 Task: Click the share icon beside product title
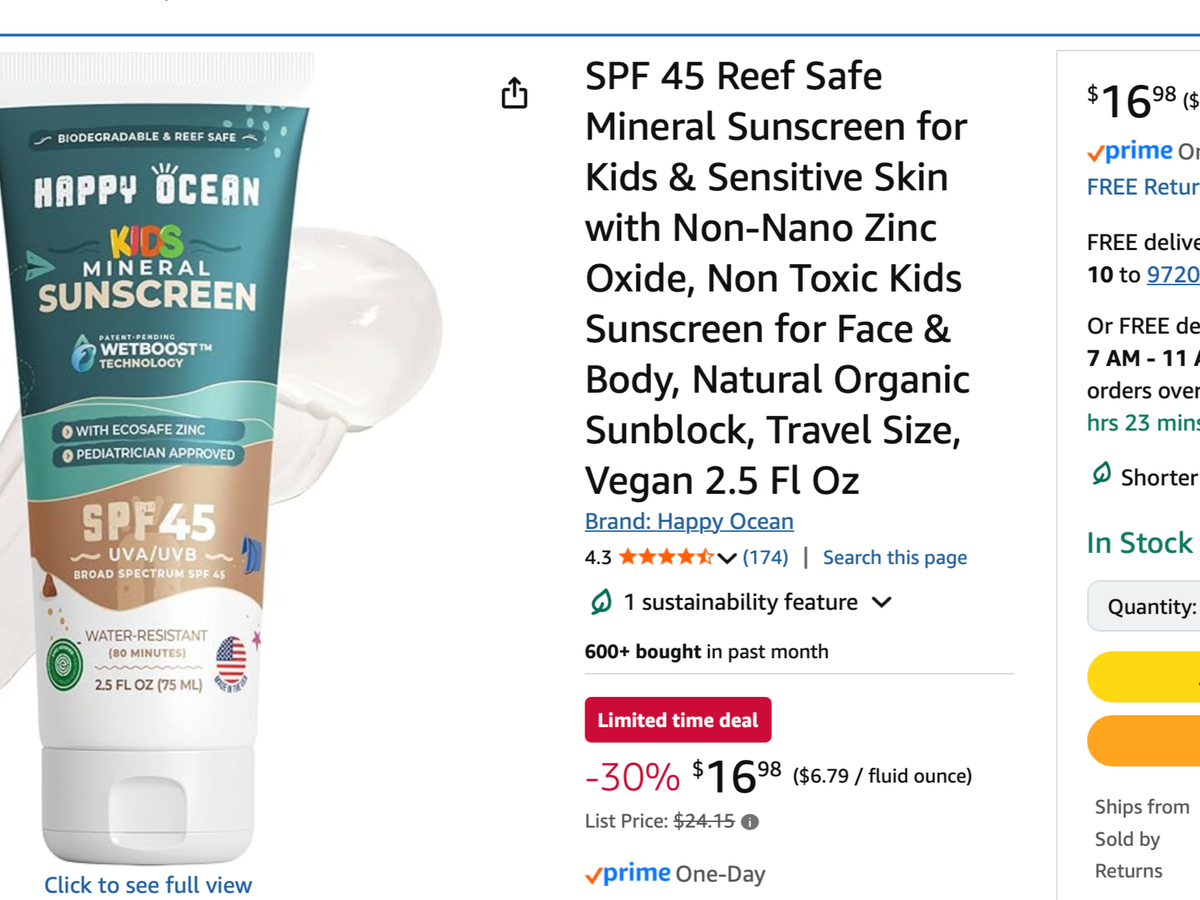pos(514,94)
